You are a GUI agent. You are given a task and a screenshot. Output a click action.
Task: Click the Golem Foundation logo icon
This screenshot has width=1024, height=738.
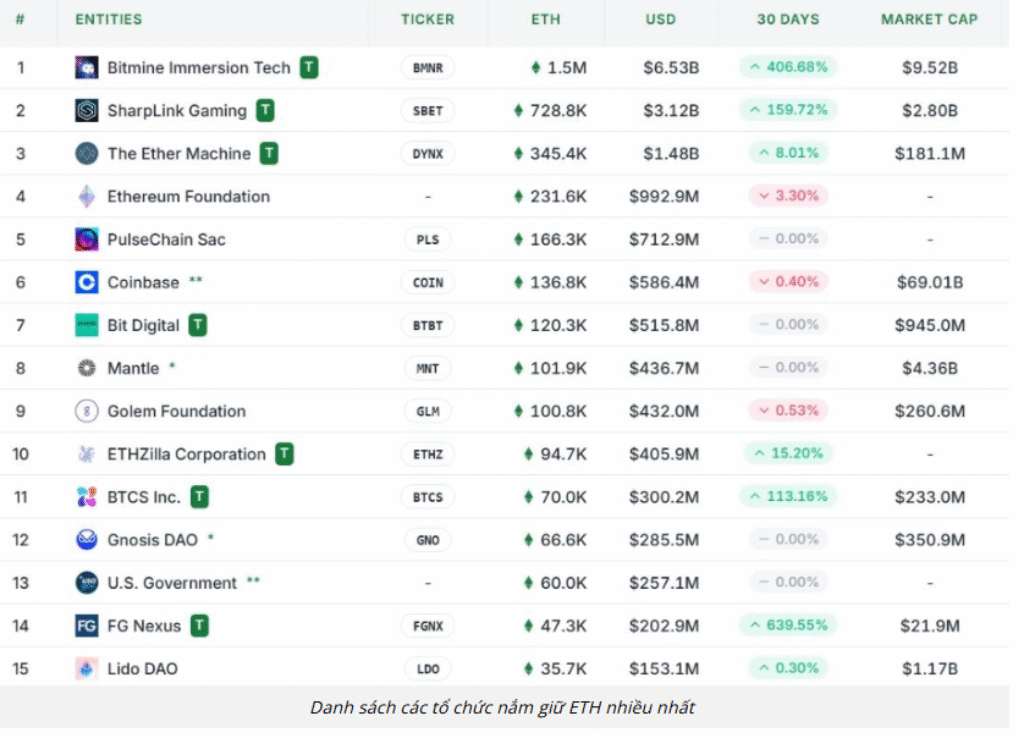(x=88, y=411)
